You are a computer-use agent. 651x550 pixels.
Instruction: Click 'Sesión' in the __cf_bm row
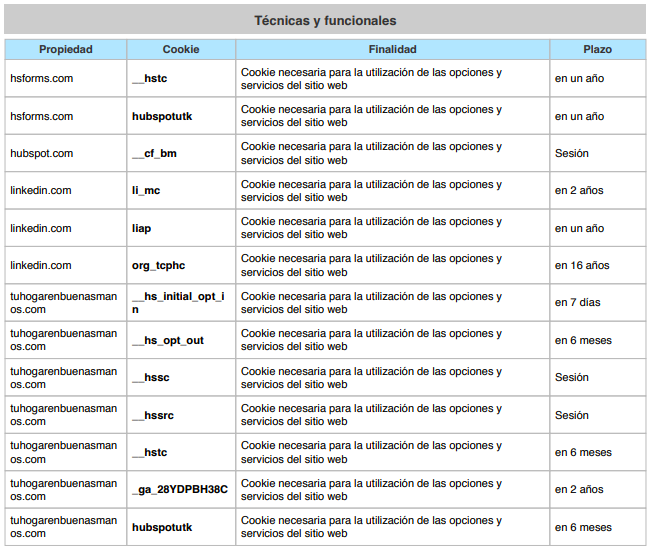click(572, 153)
